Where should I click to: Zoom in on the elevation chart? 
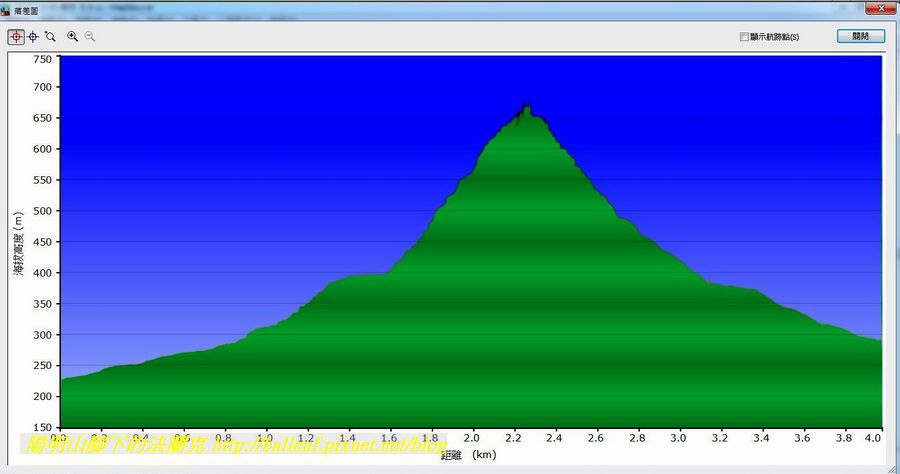pos(72,37)
